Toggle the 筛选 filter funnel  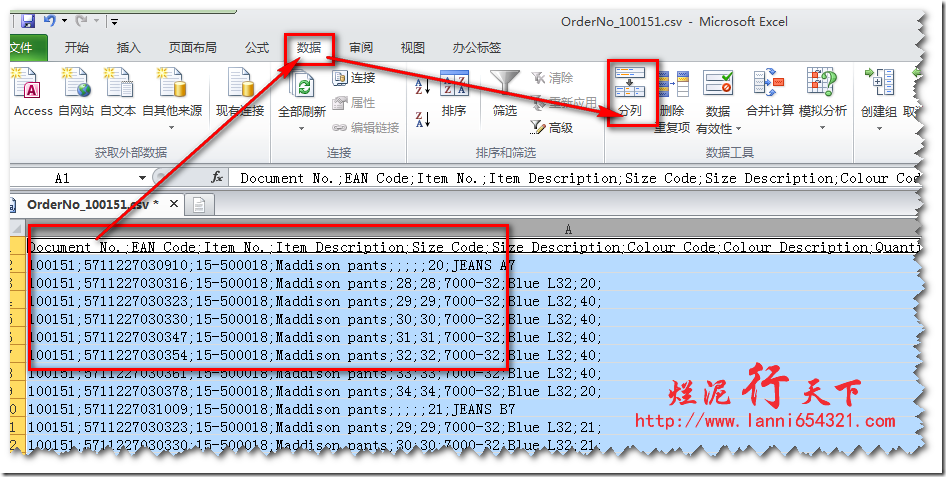click(x=504, y=93)
